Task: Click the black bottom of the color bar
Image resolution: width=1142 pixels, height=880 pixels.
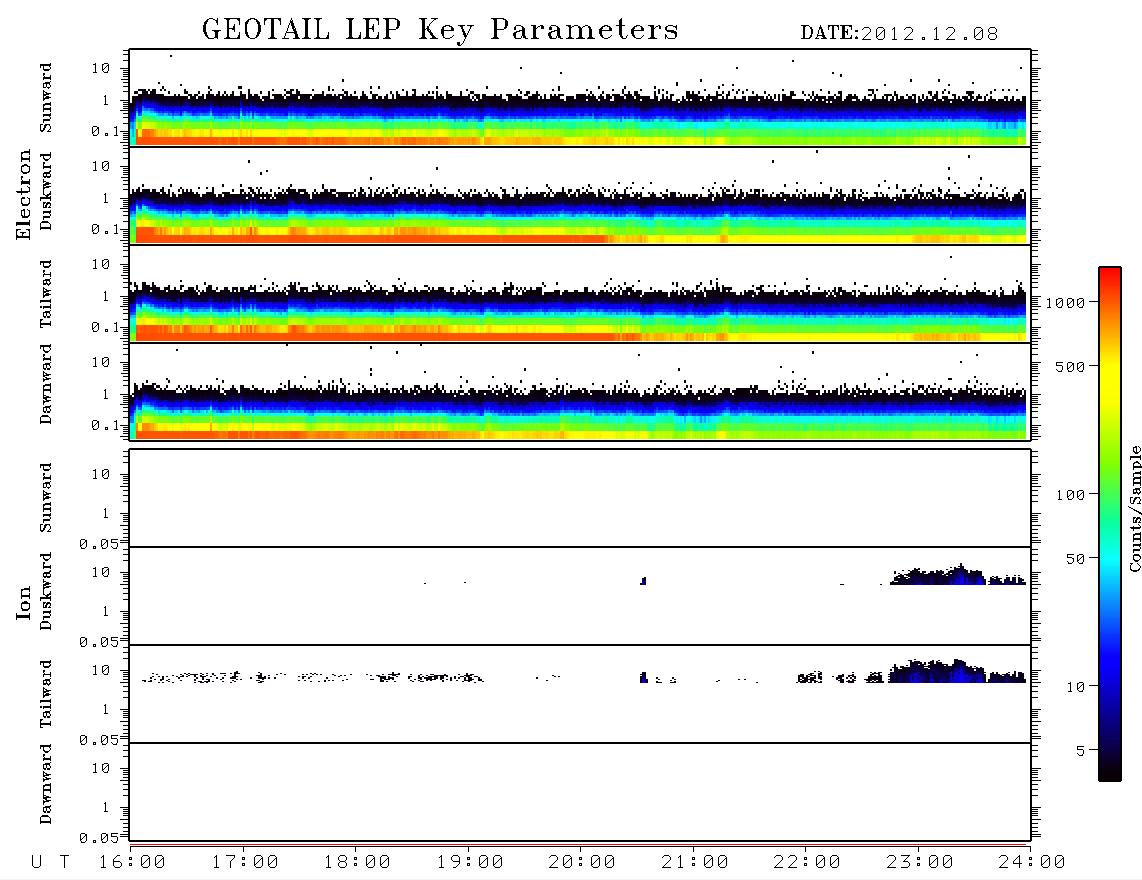Action: click(x=1110, y=769)
